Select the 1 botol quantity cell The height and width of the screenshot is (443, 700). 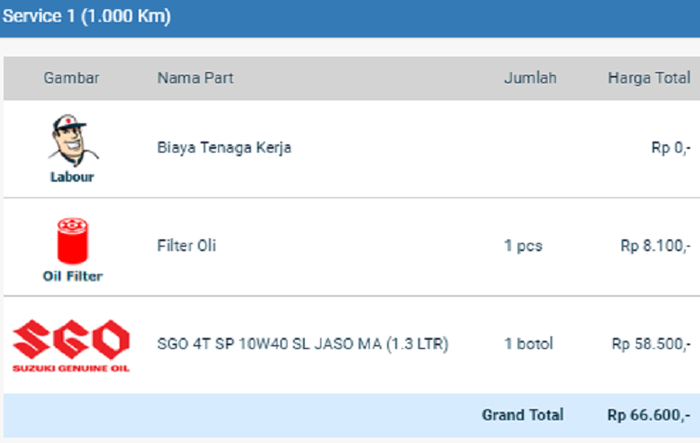coord(528,344)
